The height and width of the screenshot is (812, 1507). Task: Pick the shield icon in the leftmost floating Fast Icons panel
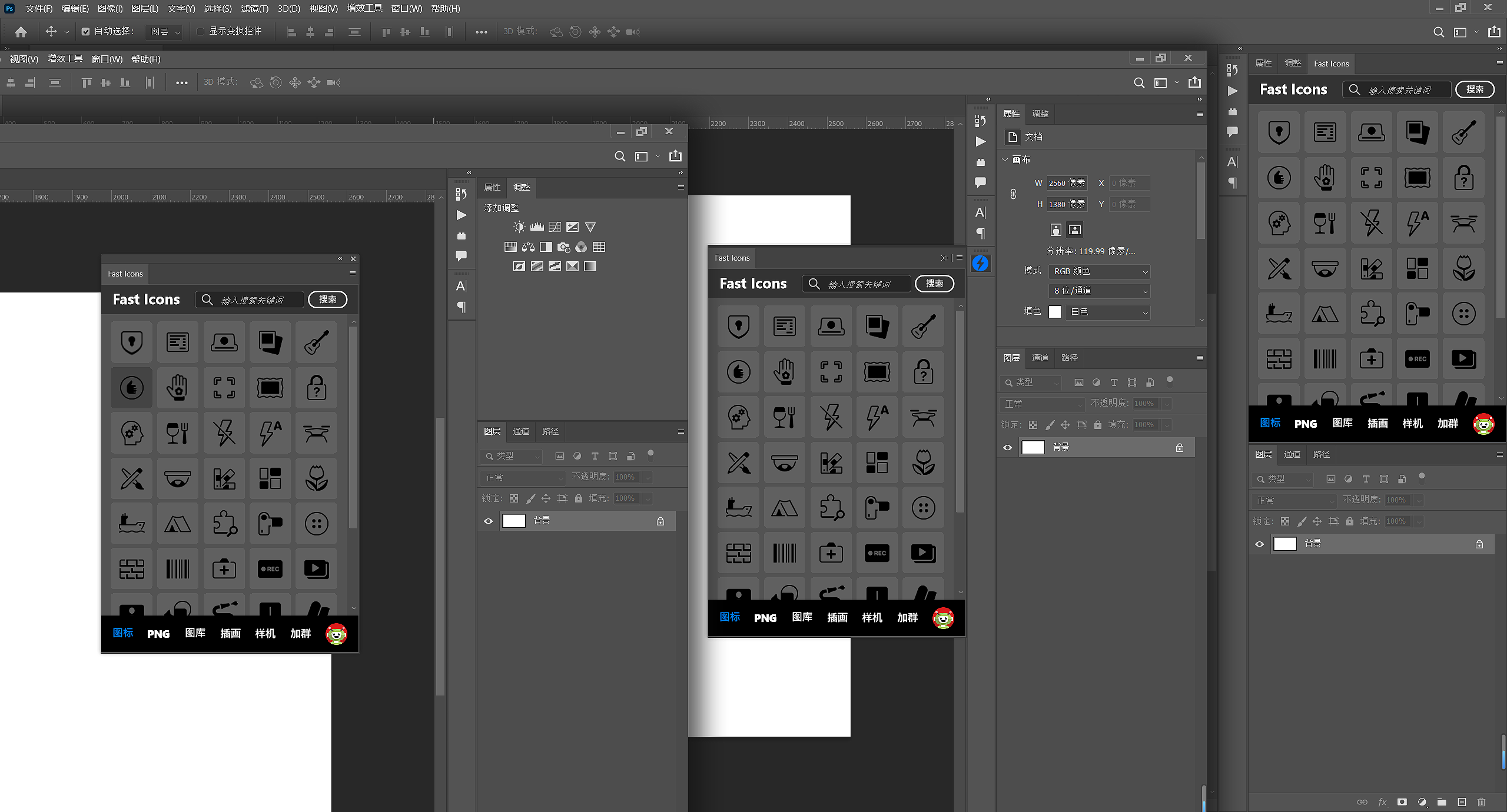point(131,342)
